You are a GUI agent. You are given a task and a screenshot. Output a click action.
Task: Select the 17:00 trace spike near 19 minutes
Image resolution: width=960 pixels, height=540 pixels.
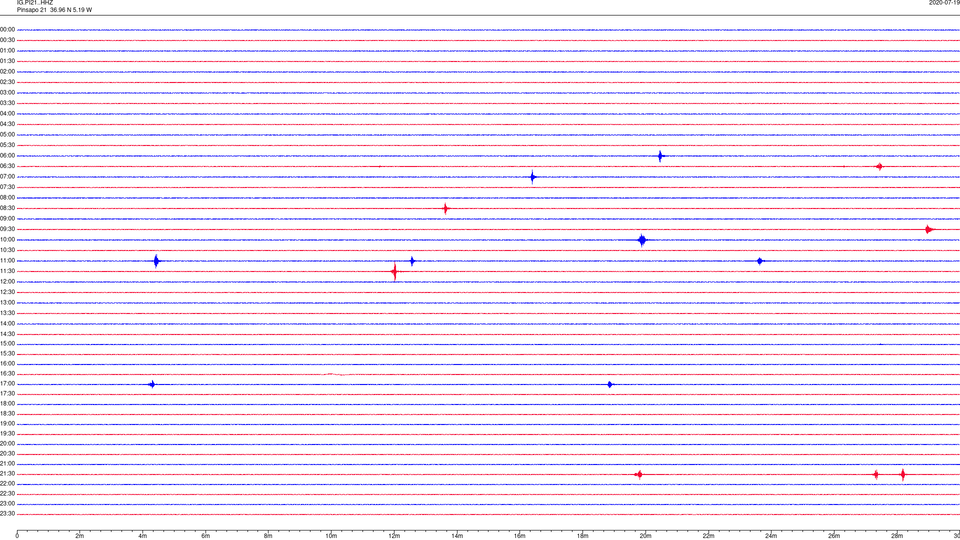click(610, 384)
